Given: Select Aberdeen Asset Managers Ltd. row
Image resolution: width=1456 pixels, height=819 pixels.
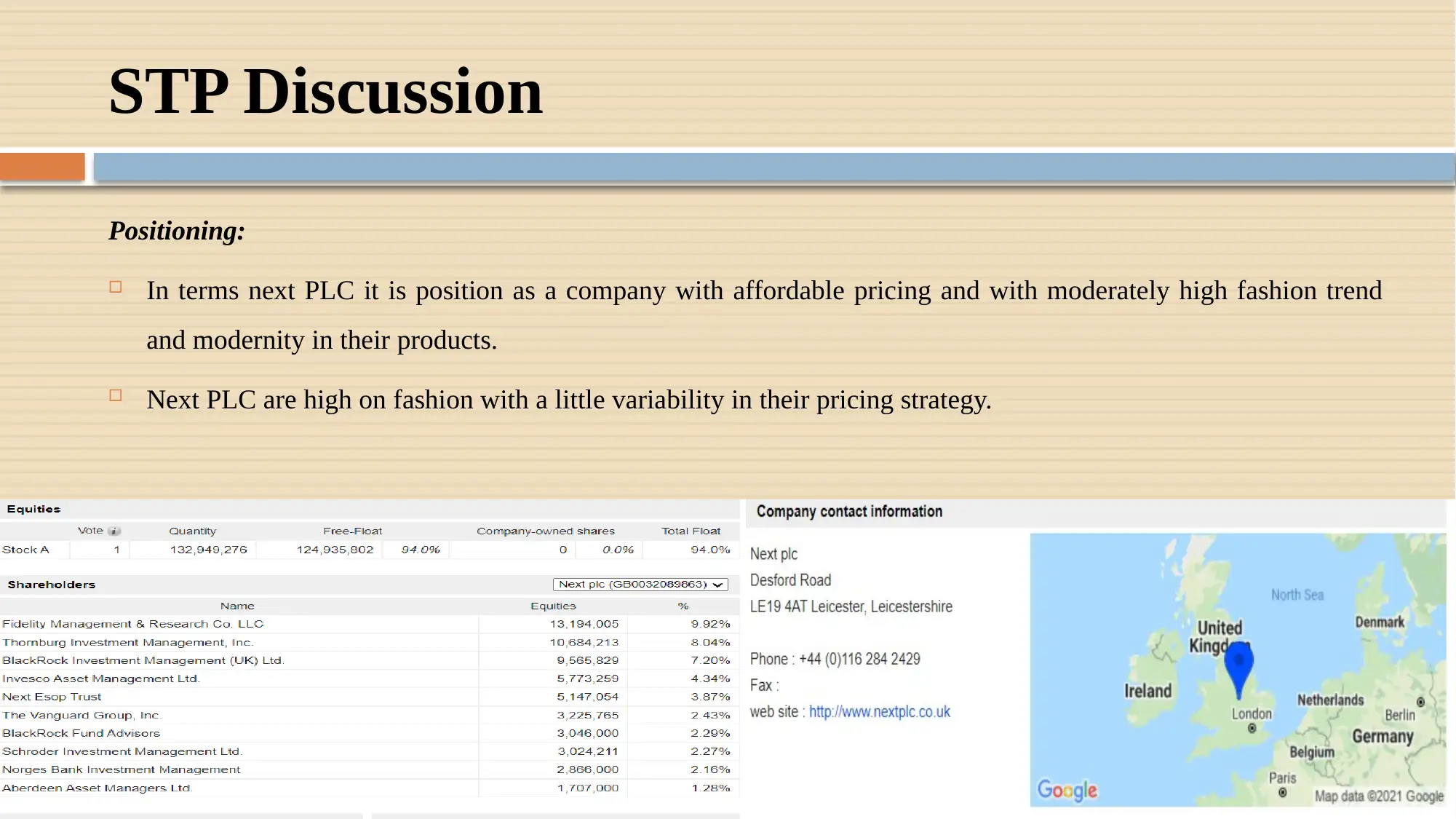Looking at the screenshot, I should (x=370, y=788).
